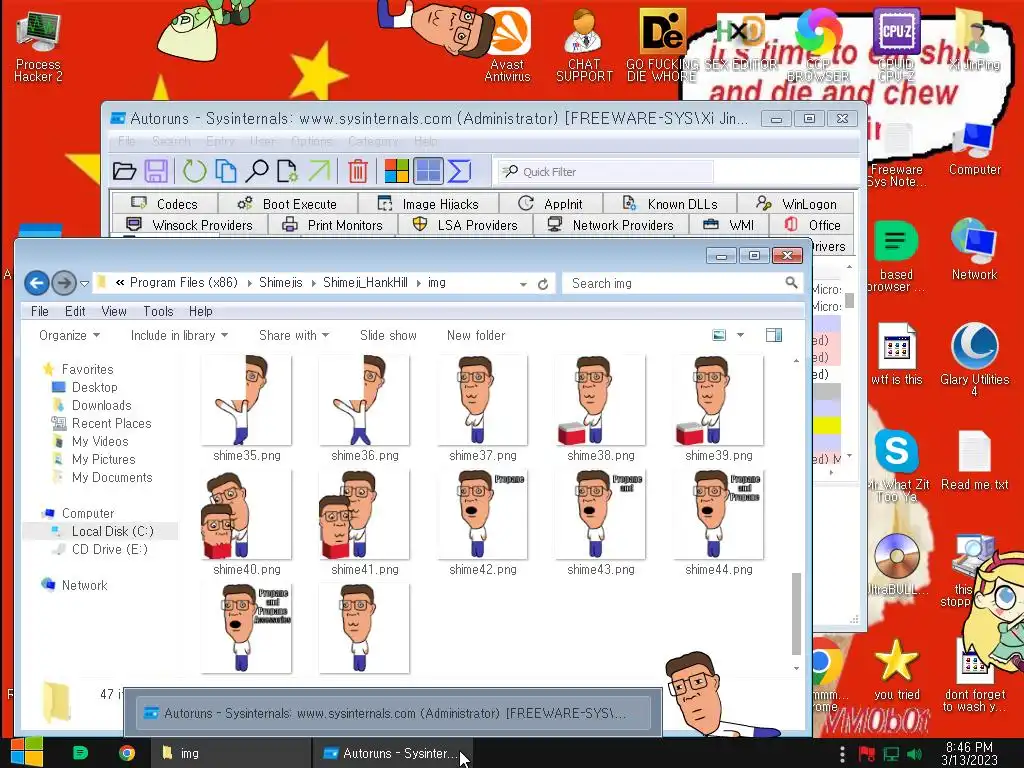Open the Glary Utilities 4 desktop icon
1024x768 pixels.
pos(974,360)
